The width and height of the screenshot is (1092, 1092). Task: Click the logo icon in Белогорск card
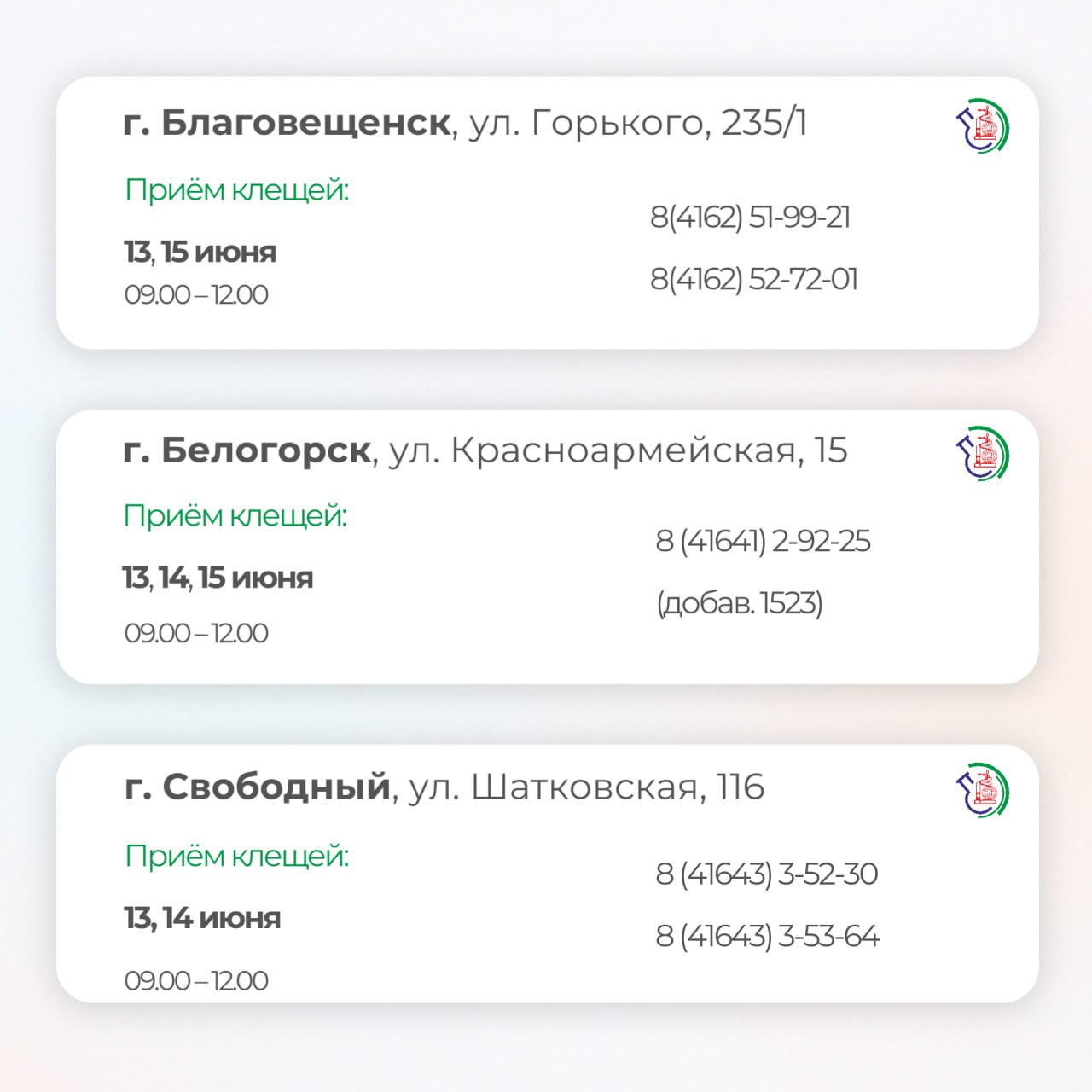click(x=982, y=453)
